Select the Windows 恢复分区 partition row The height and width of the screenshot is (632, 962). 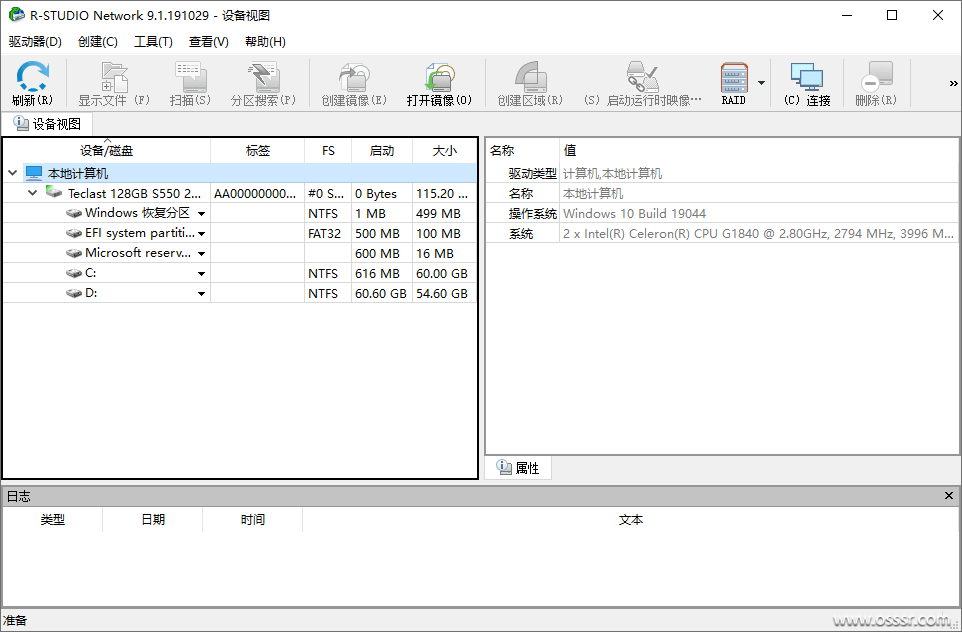240,214
